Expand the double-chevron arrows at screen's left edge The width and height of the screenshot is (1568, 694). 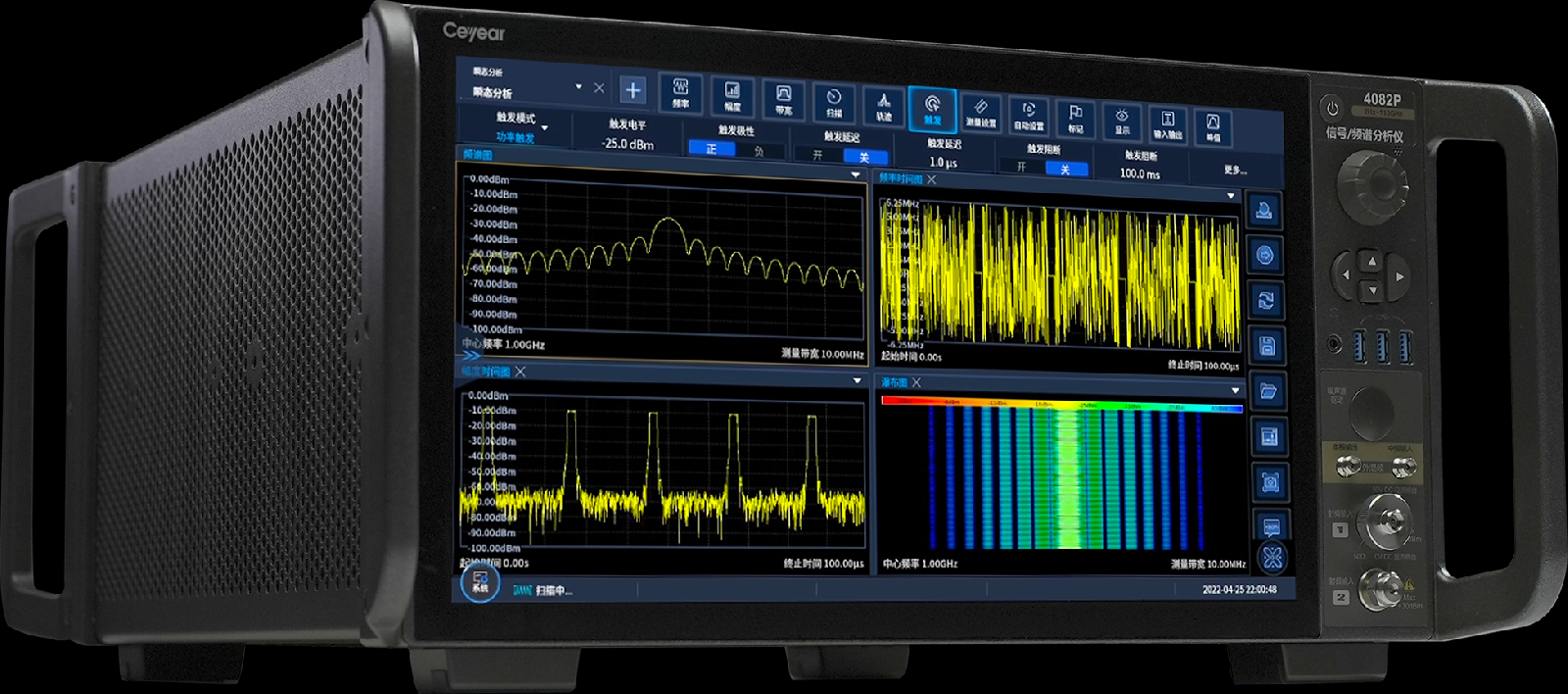point(470,356)
